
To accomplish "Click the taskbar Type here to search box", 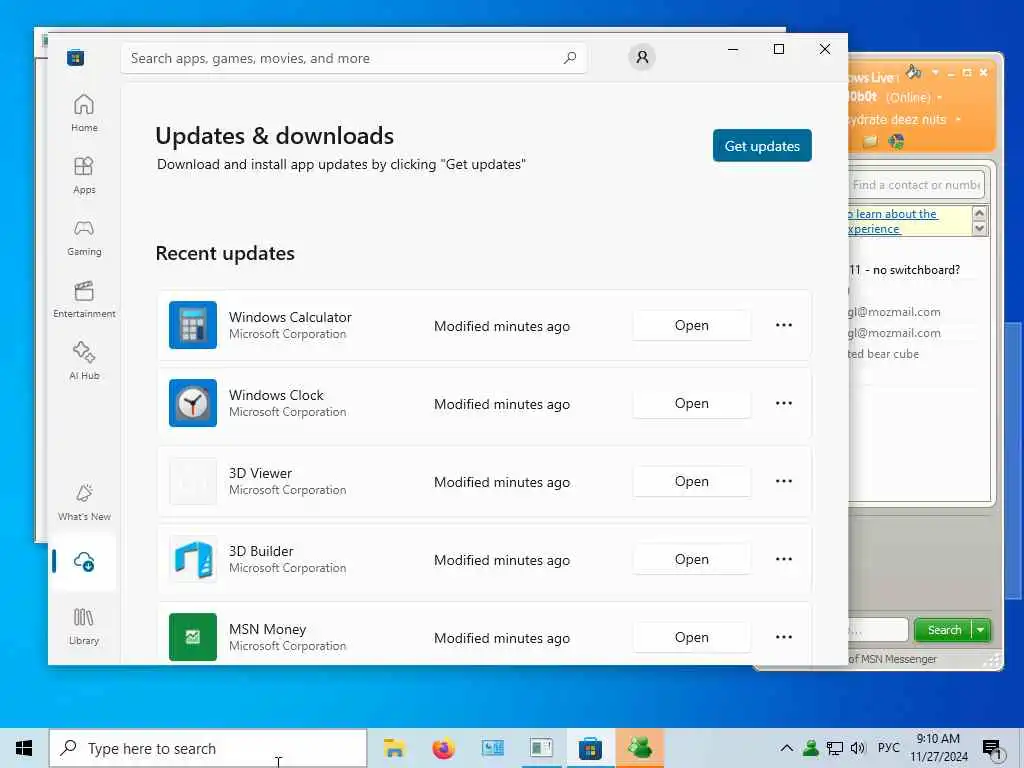I will tap(208, 748).
